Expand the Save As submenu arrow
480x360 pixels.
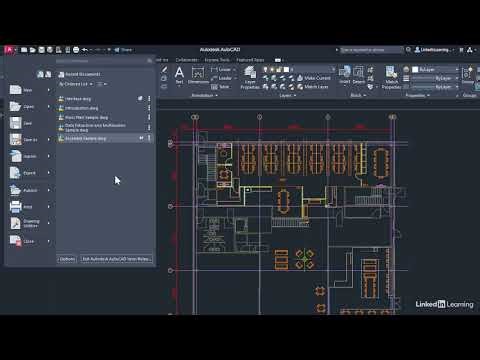coord(49,140)
